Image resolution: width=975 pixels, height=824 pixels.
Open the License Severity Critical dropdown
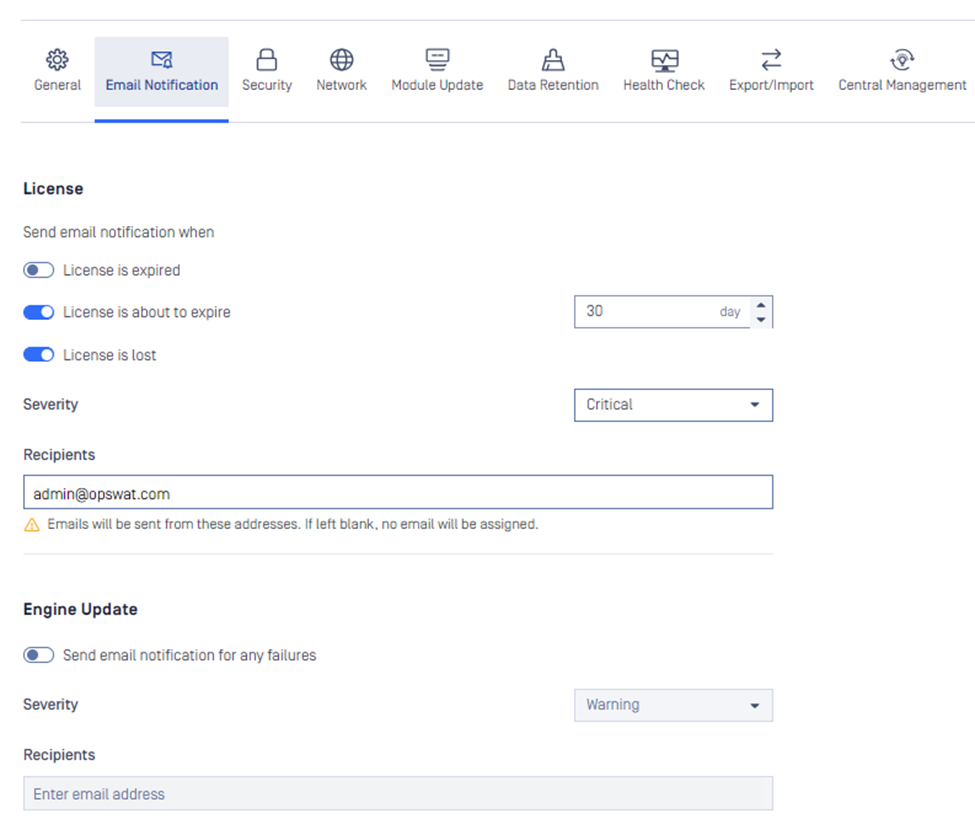(x=673, y=405)
